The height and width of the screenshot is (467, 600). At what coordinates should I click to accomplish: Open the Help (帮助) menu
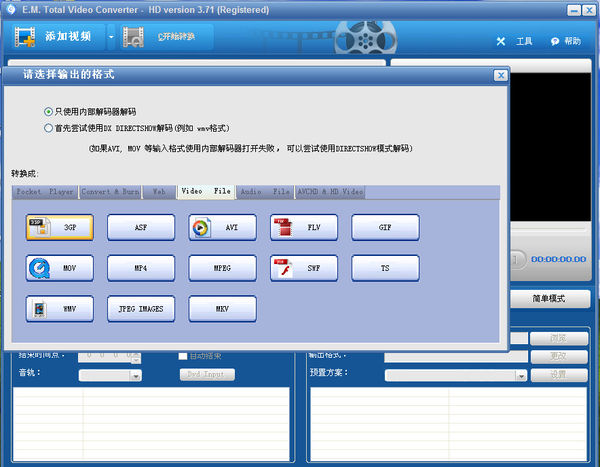[x=572, y=41]
